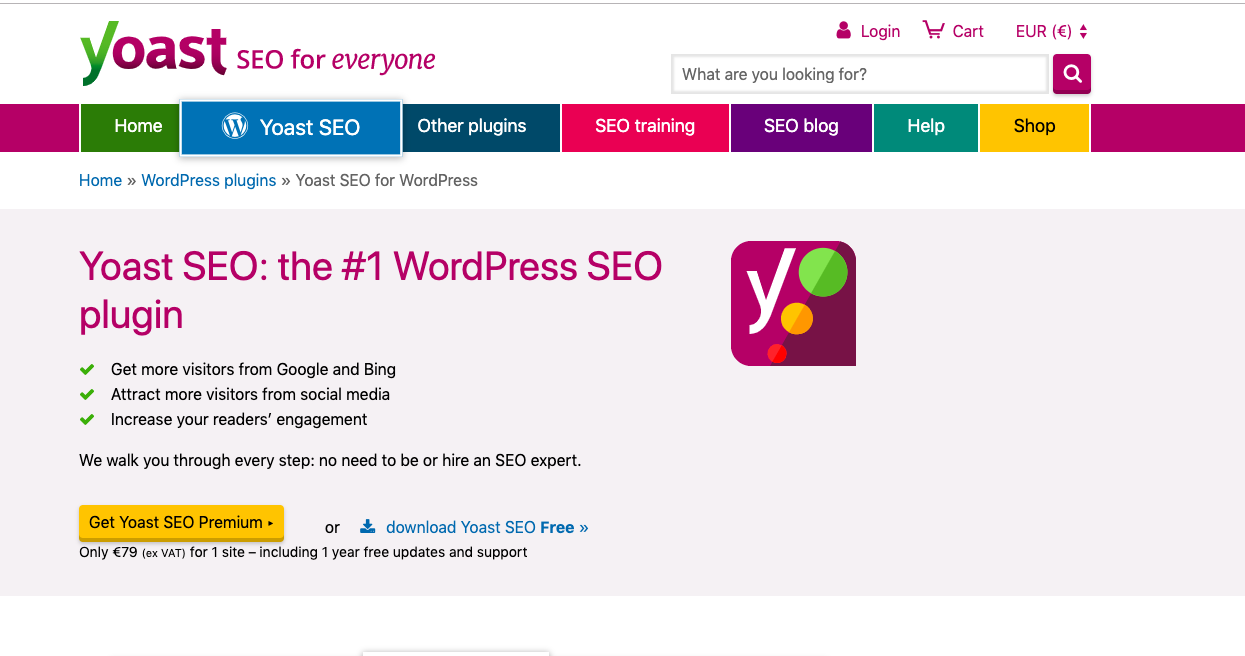The height and width of the screenshot is (656, 1245).
Task: Switch to the Other plugins tab
Action: click(471, 126)
